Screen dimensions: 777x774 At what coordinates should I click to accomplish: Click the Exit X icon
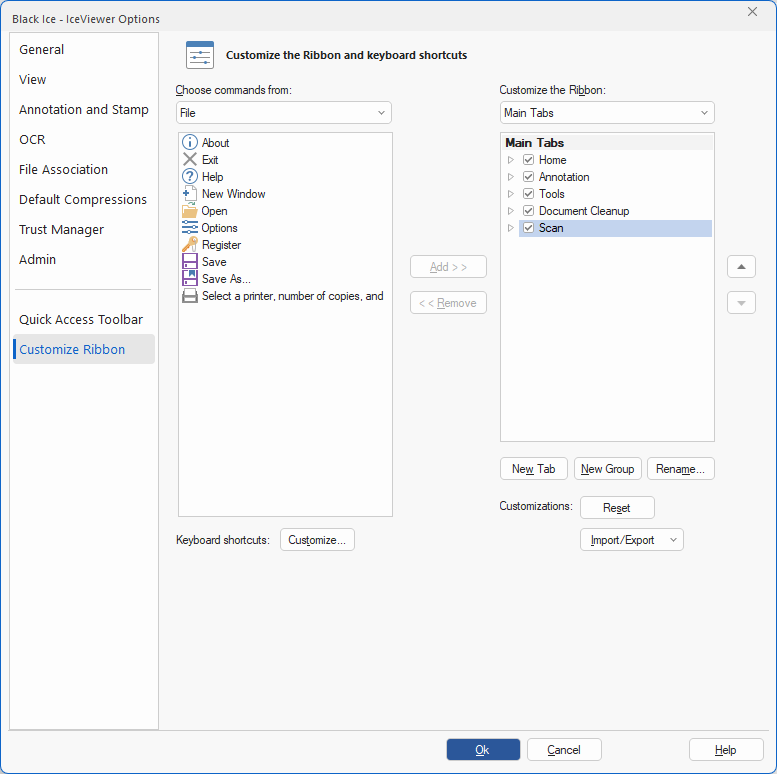(190, 160)
